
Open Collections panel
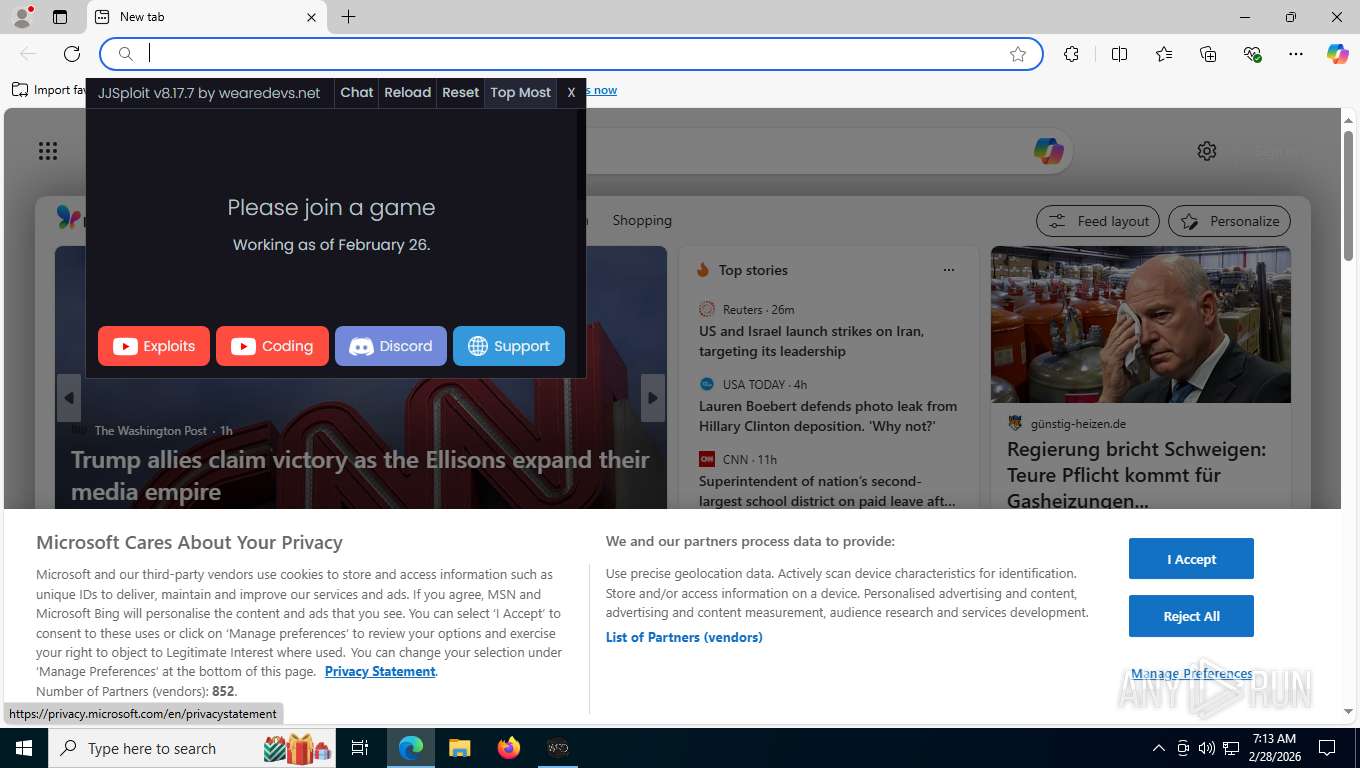tap(1208, 54)
